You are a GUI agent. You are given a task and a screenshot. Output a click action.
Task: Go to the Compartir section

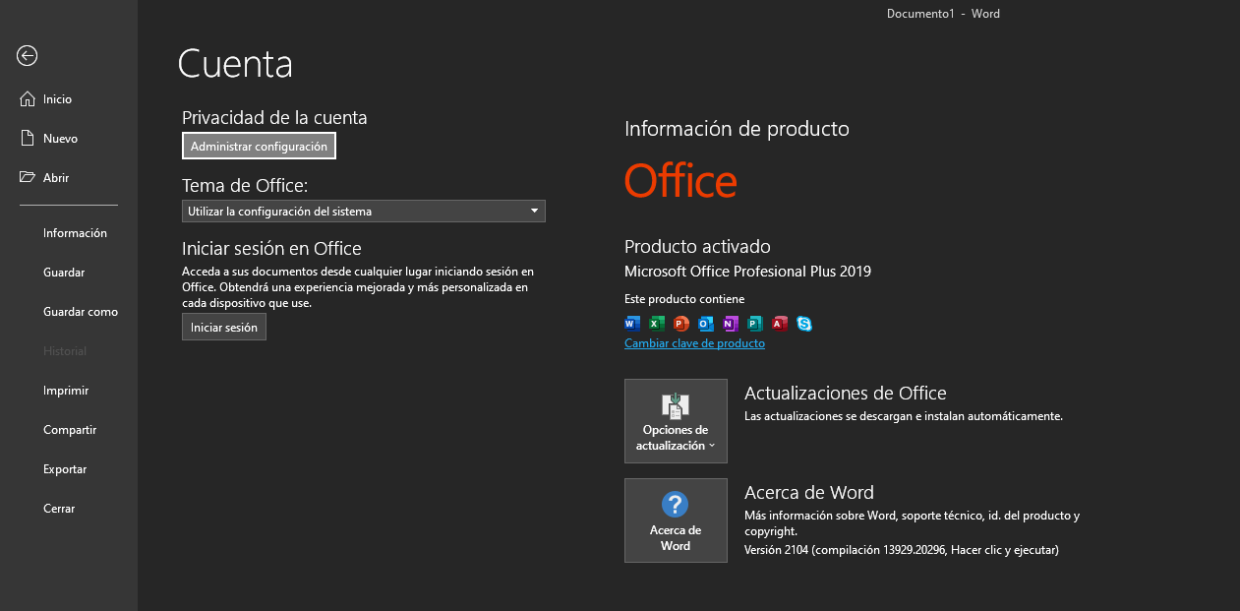[x=69, y=430]
